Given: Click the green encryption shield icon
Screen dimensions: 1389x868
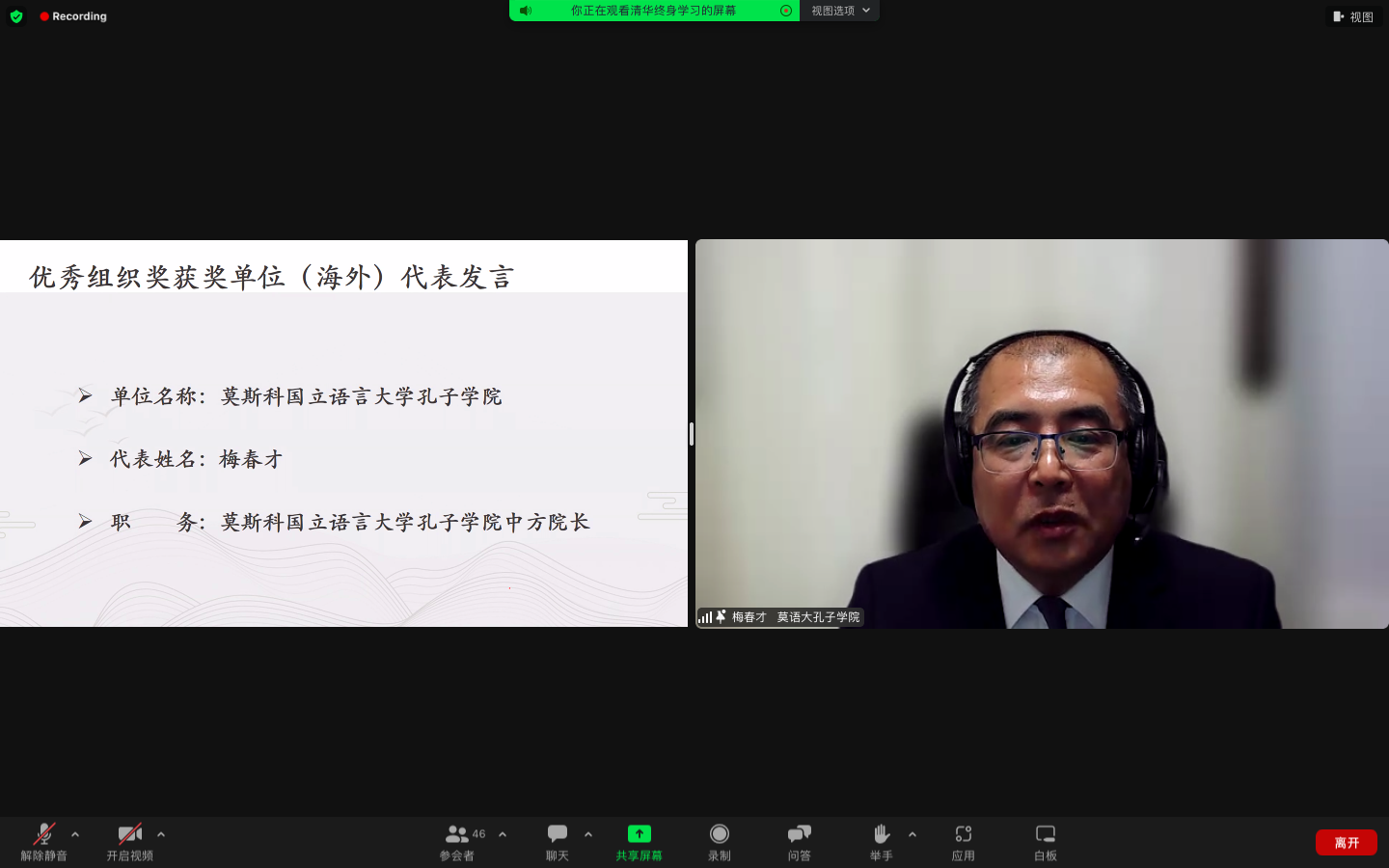Looking at the screenshot, I should [16, 16].
